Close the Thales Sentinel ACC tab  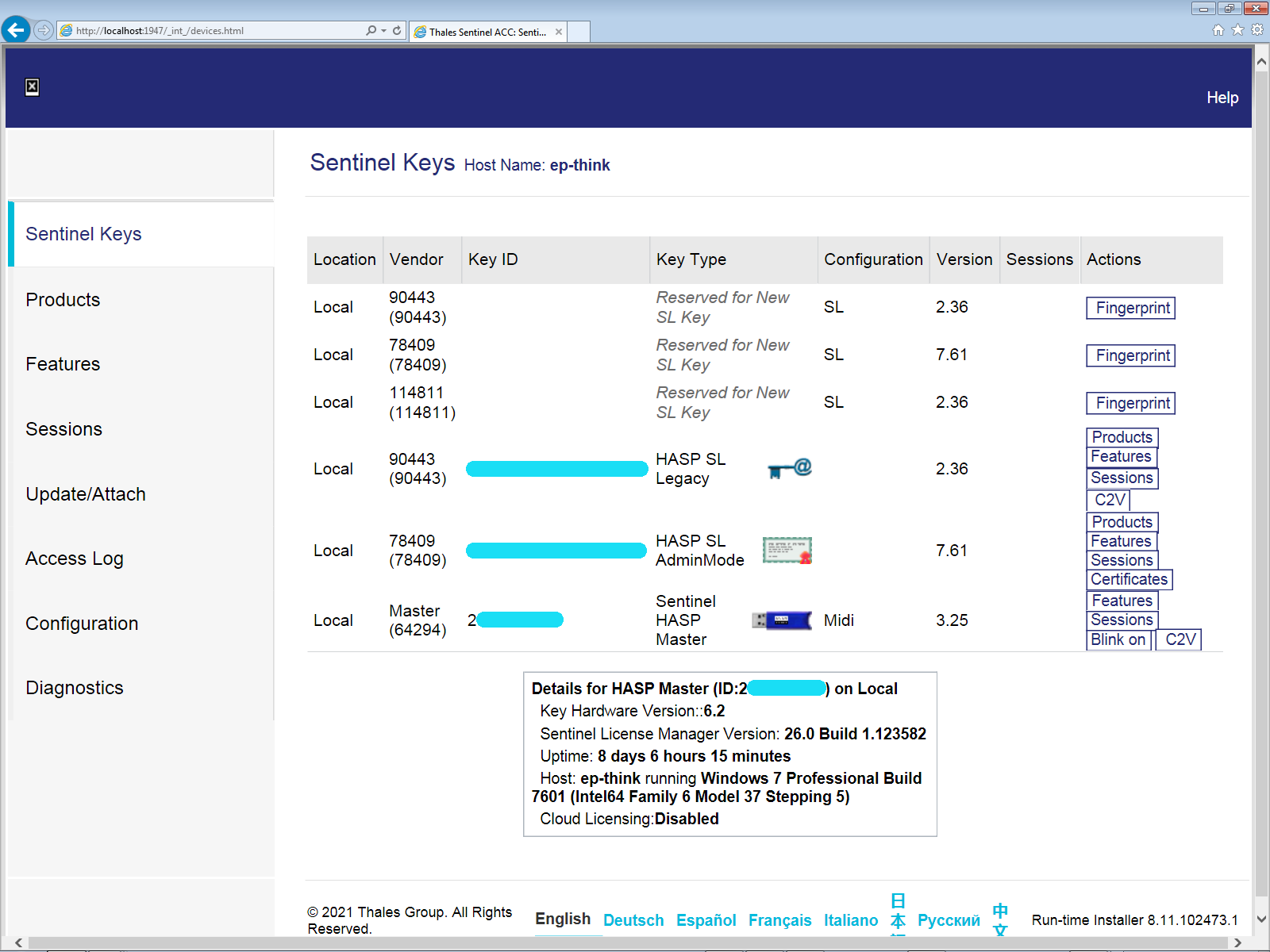[x=559, y=32]
